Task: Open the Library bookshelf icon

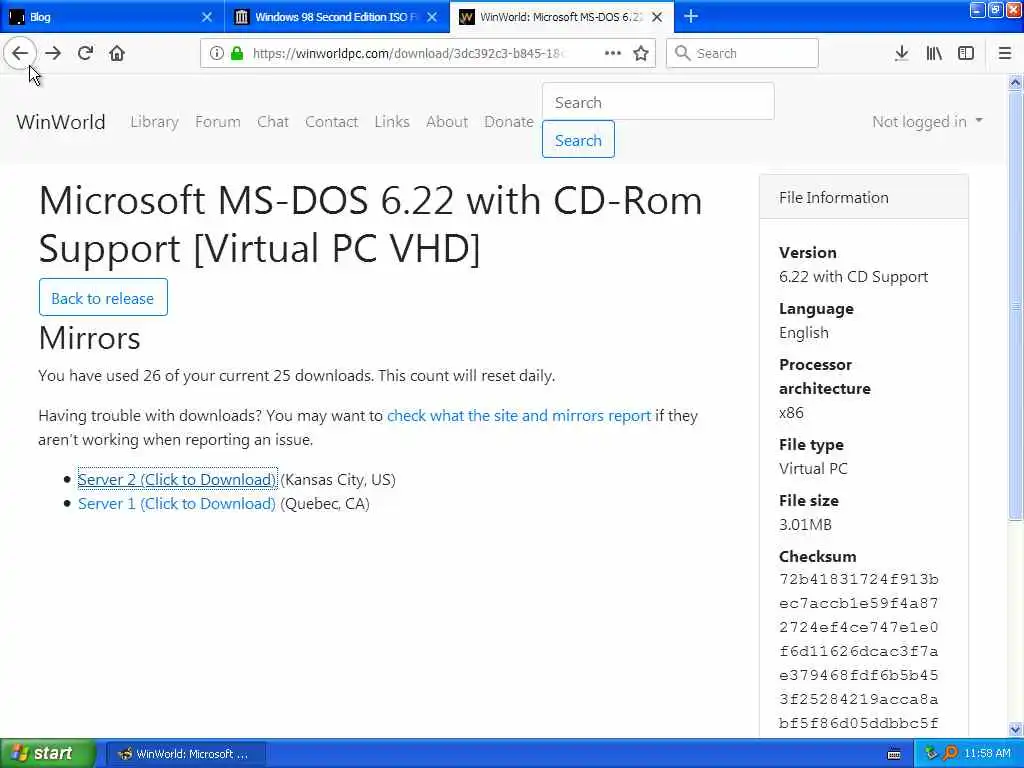Action: 934,53
